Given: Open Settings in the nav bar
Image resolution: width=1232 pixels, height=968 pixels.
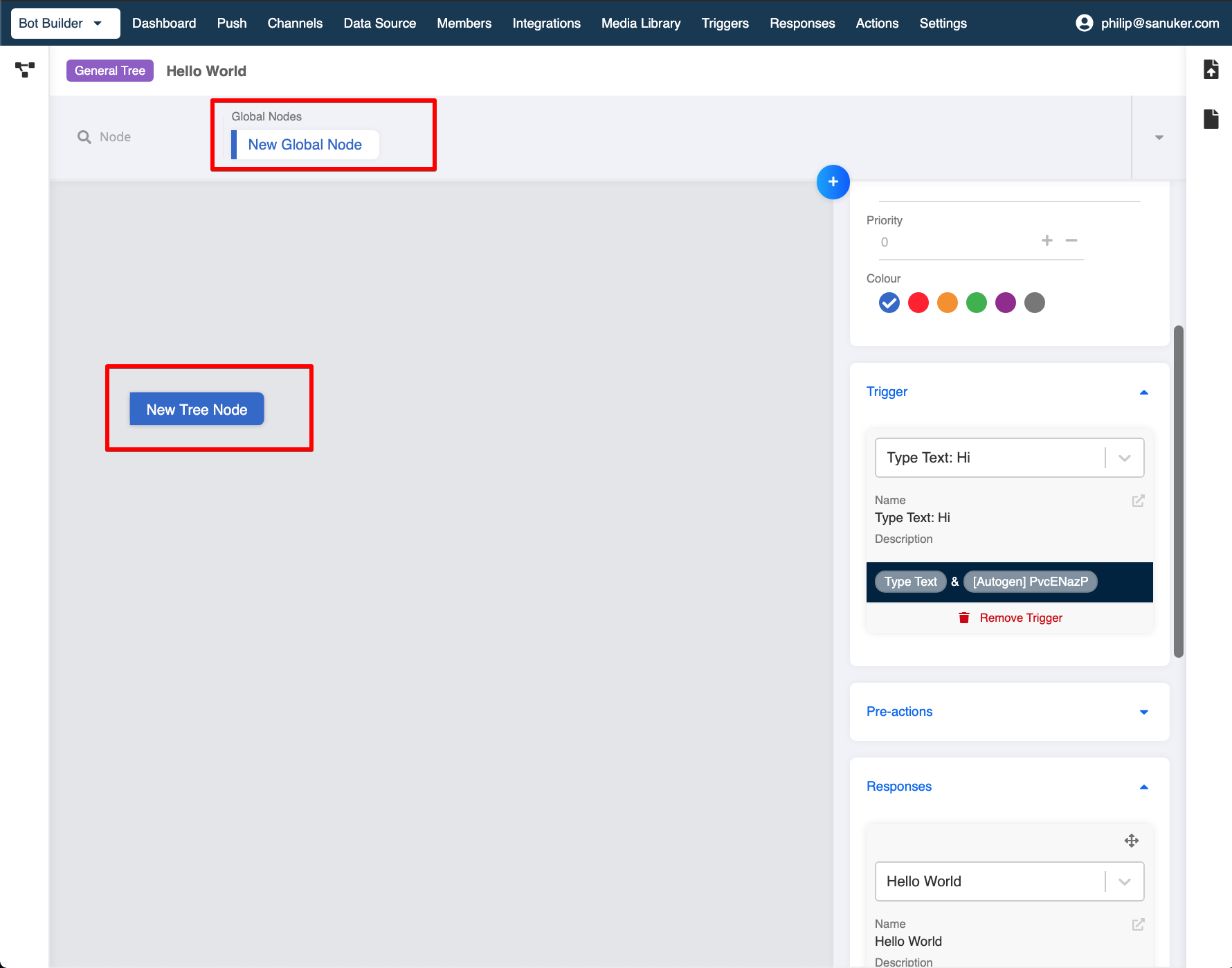Looking at the screenshot, I should point(943,23).
